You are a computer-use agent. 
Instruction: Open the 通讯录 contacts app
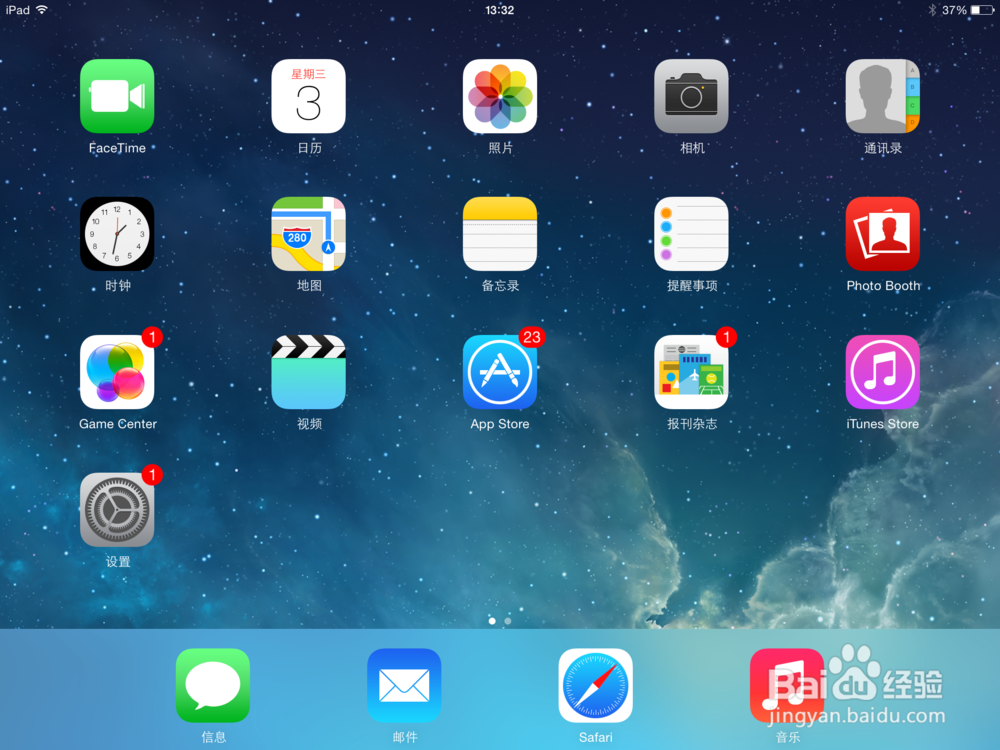tap(883, 96)
